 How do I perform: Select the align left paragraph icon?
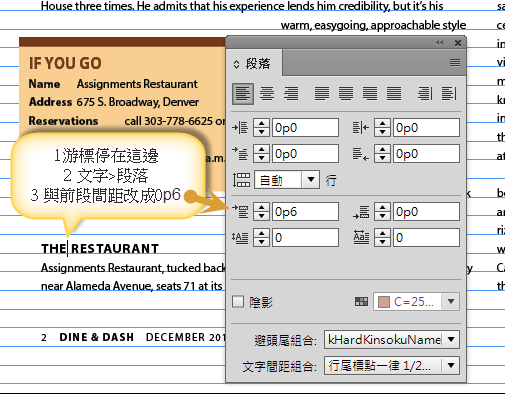(x=243, y=94)
